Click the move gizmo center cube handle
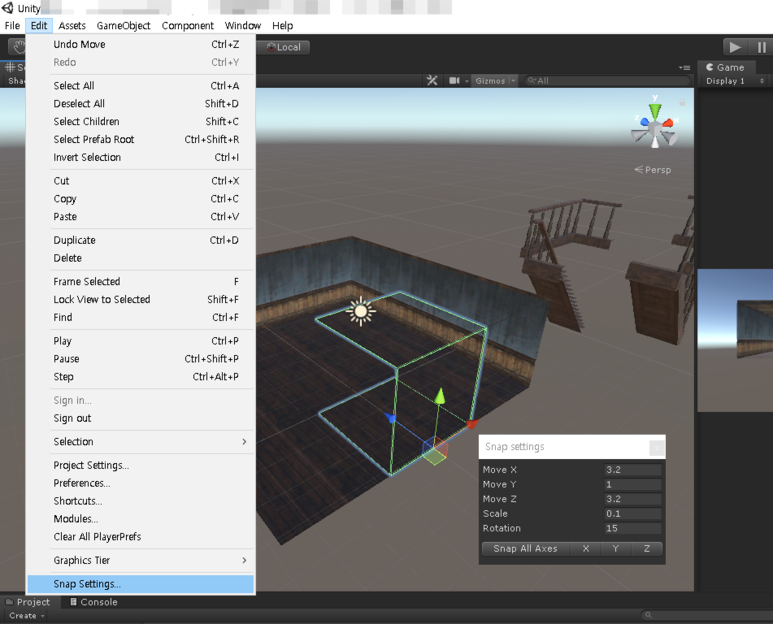This screenshot has width=773, height=624. [x=435, y=451]
